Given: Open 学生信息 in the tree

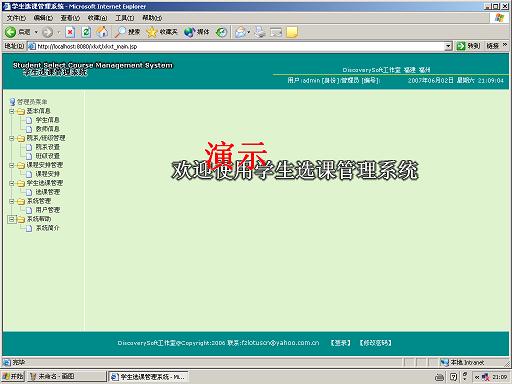Looking at the screenshot, I should [47, 120].
